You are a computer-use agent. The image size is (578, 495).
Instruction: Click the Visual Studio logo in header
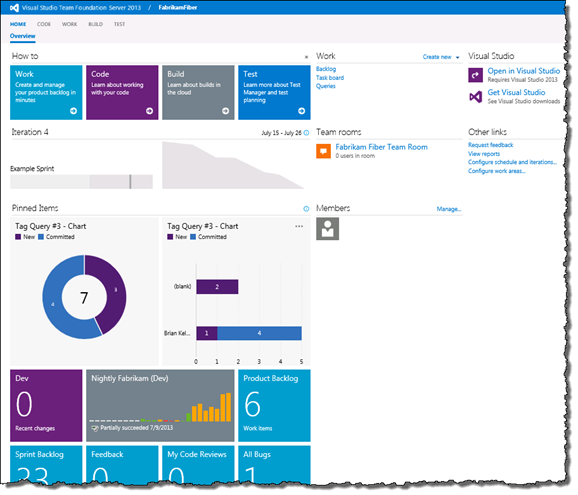[x=14, y=8]
